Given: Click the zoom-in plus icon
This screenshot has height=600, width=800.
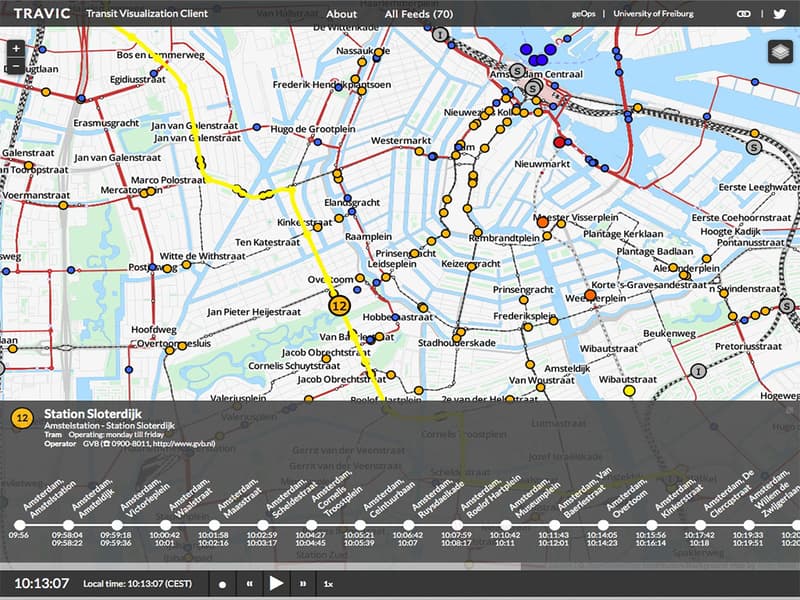Looking at the screenshot, I should click(17, 47).
